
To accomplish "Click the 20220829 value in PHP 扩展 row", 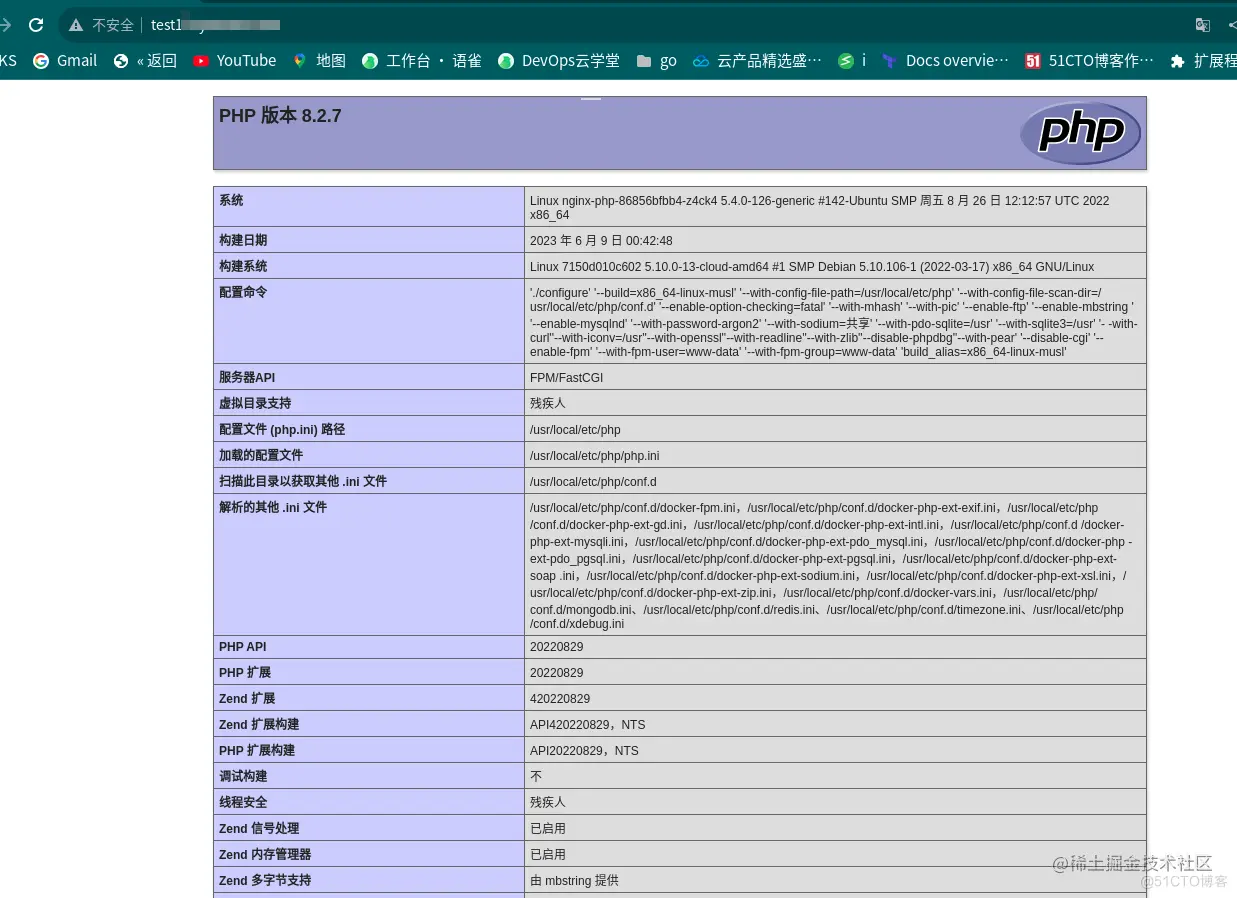I will pos(557,673).
